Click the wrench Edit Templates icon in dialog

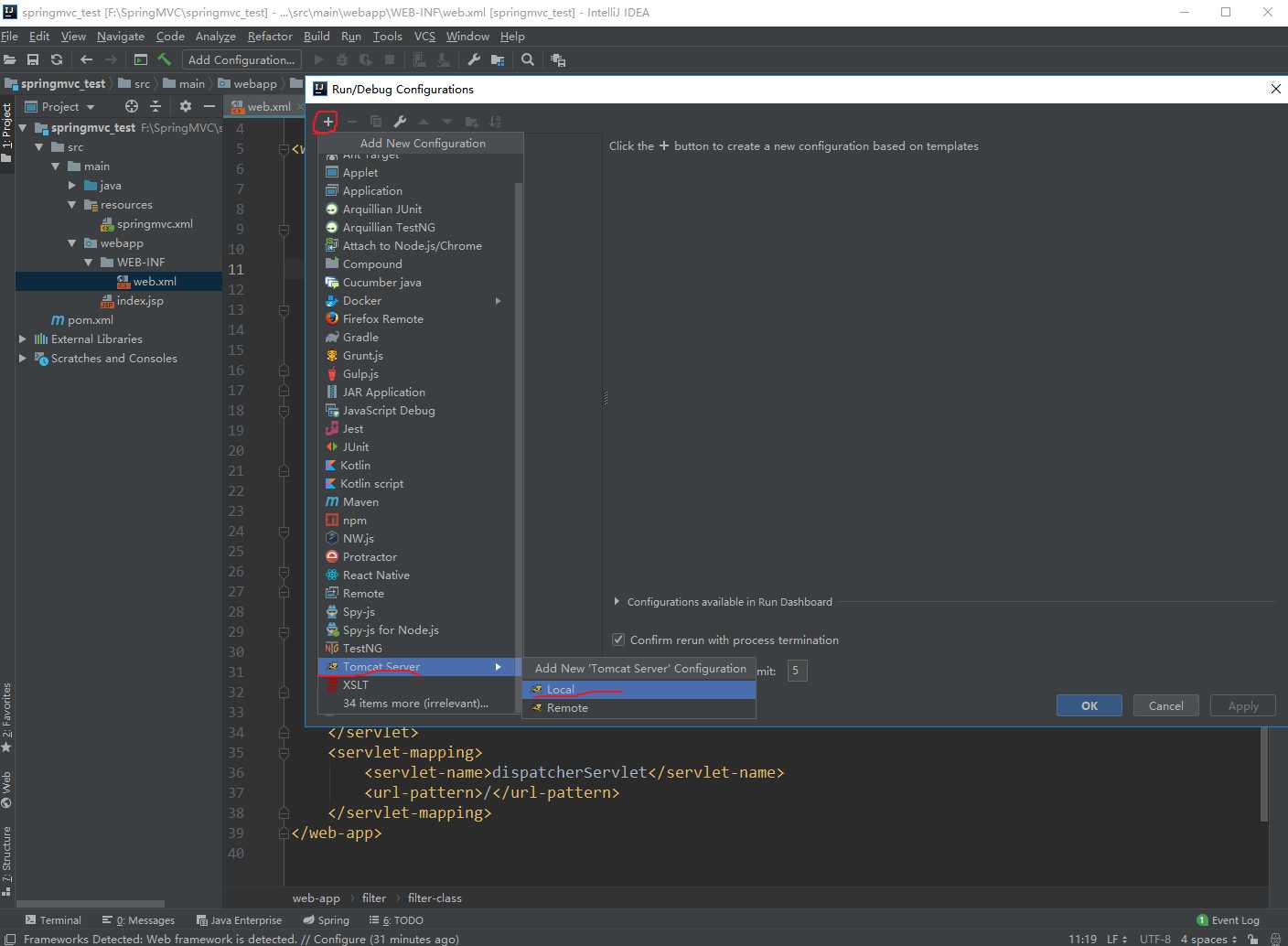(400, 122)
